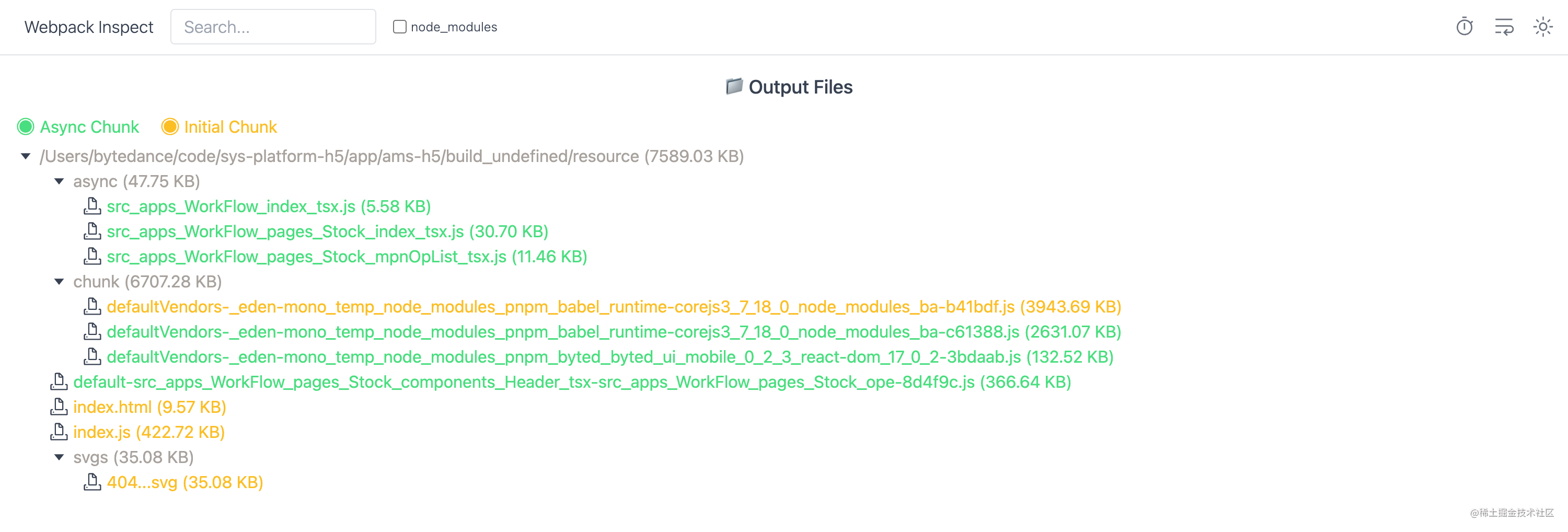
Task: Open 404...svg (35.08 KB)
Action: click(x=185, y=483)
